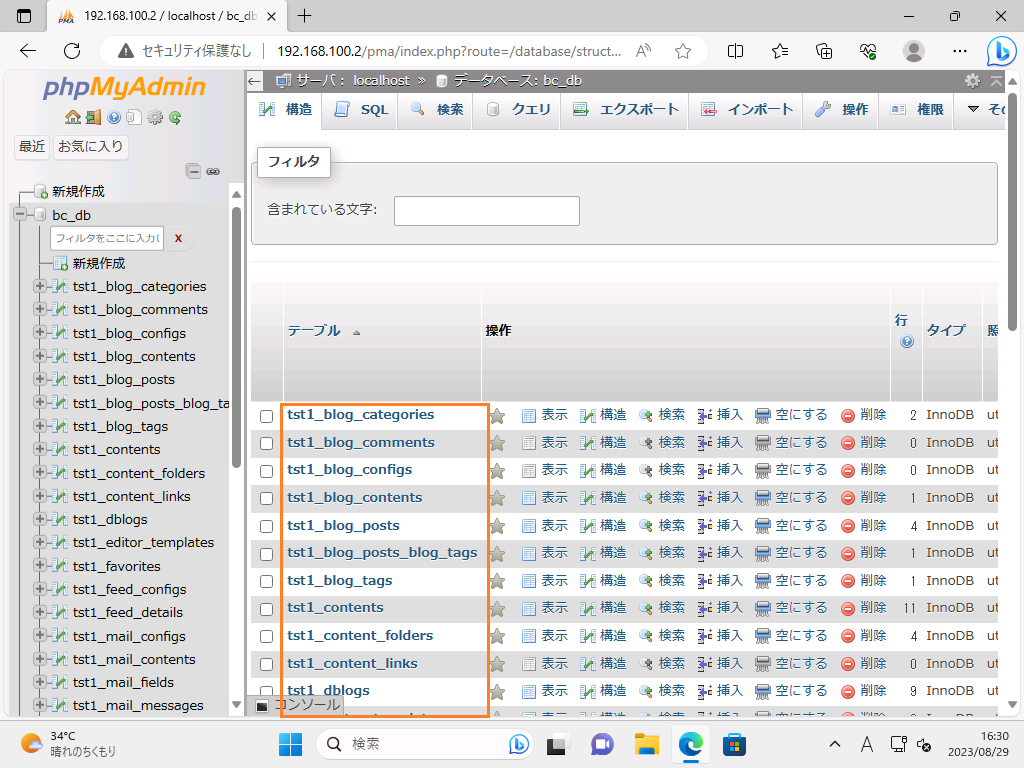
Task: Open the tst1_blog_comments table link
Action: click(360, 442)
